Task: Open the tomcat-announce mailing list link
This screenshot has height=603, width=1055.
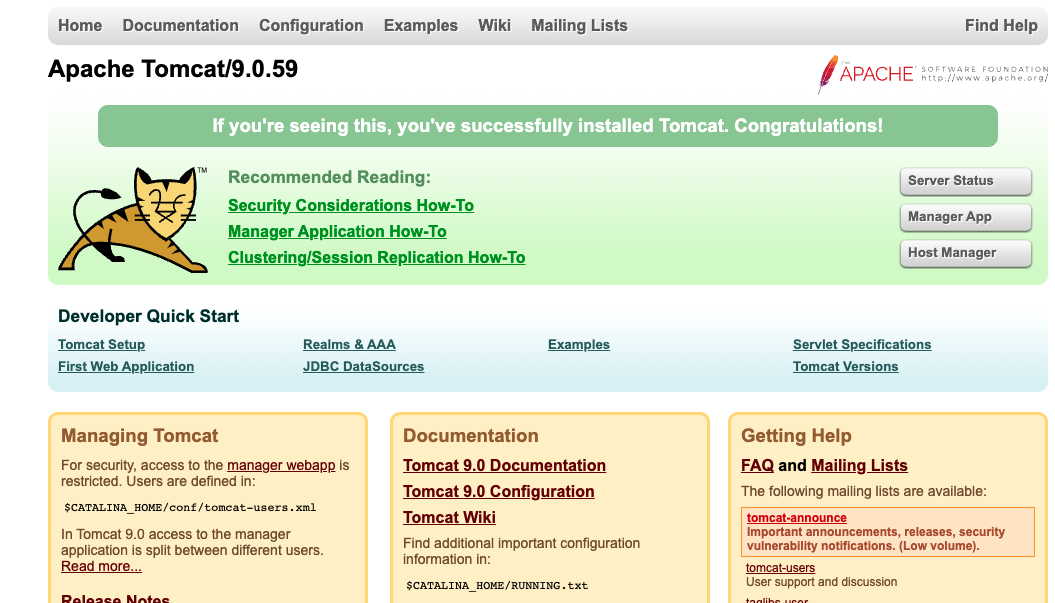Action: click(x=797, y=518)
